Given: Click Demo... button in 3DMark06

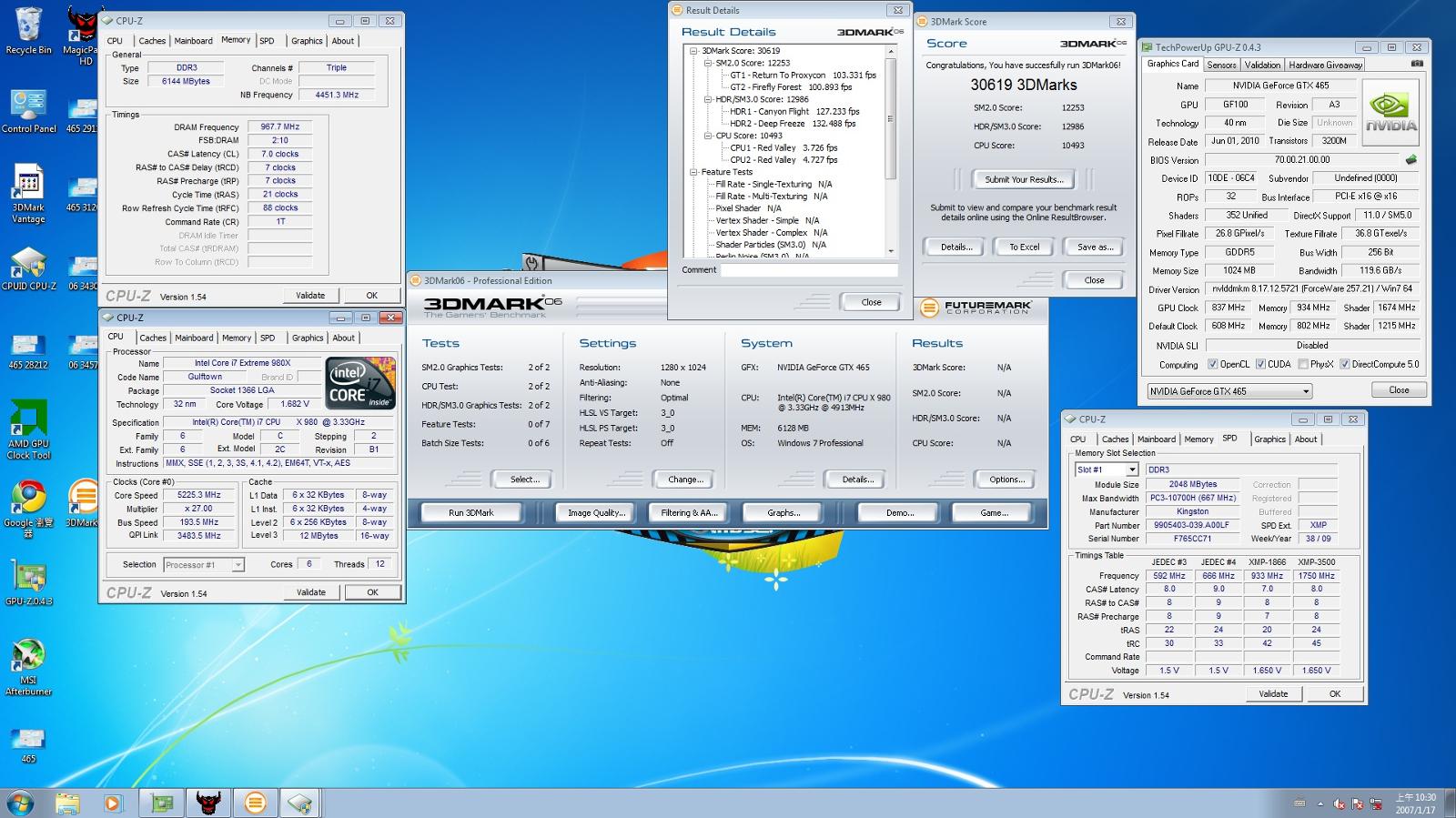Looking at the screenshot, I should 899,512.
